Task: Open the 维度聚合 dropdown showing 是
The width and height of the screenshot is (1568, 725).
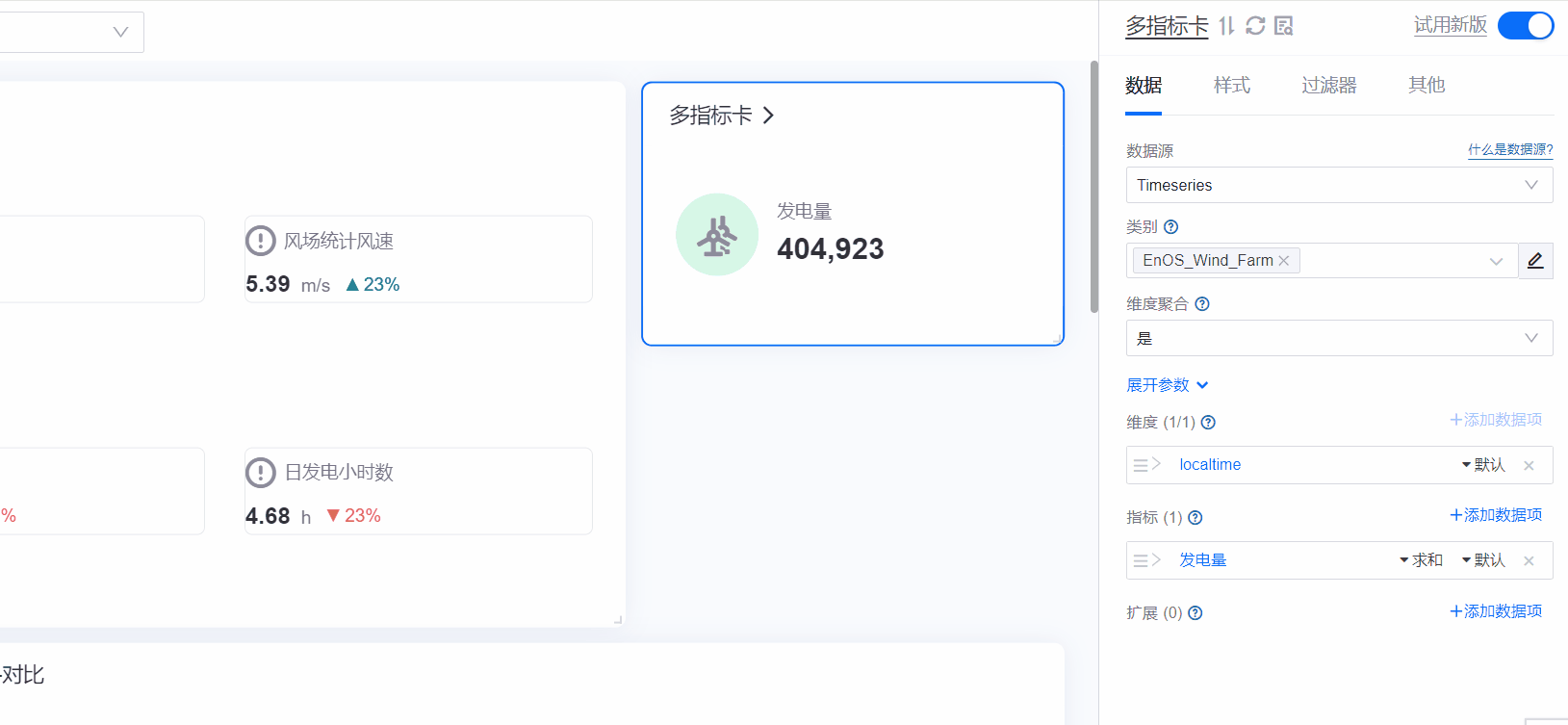Action: 1339,338
